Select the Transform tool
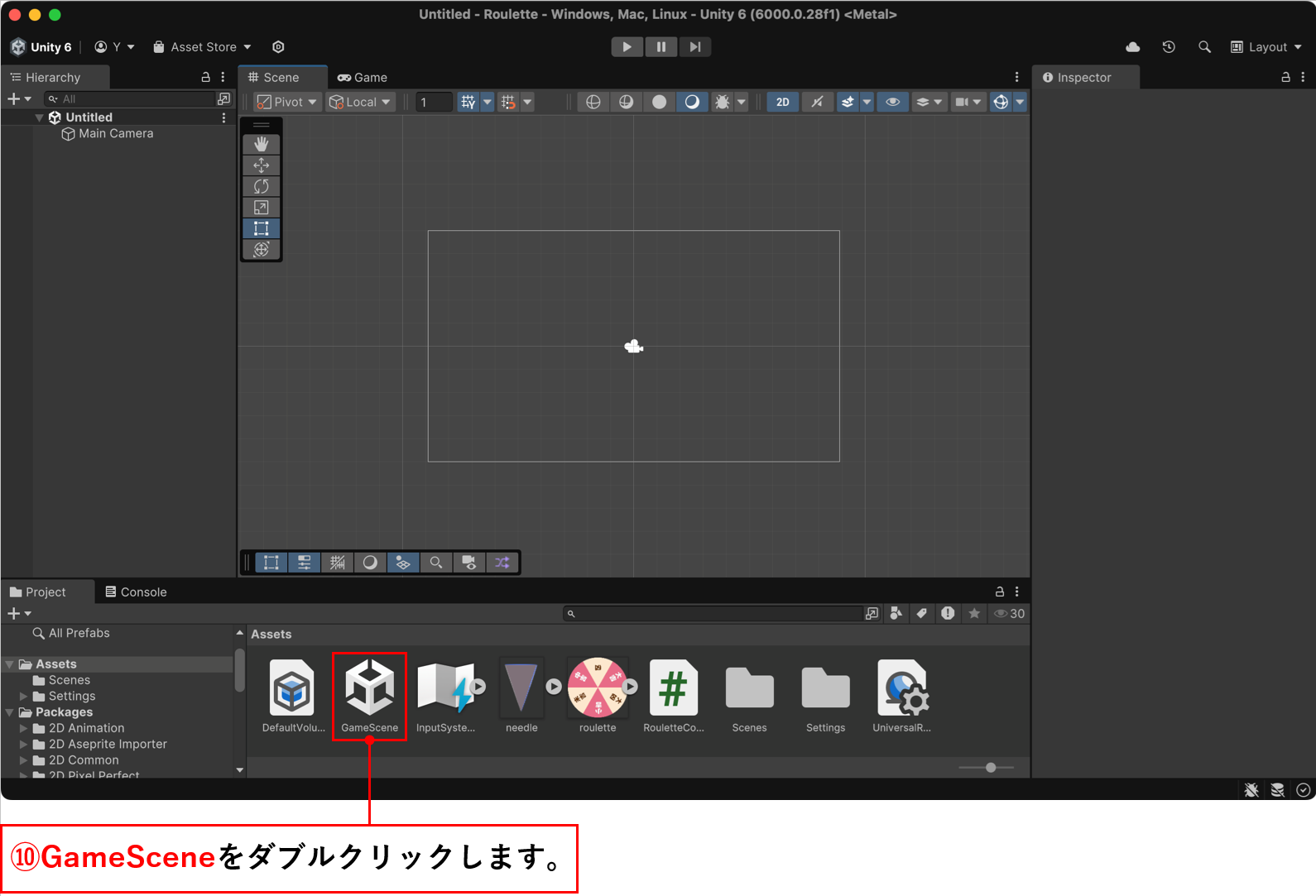This screenshot has height=896, width=1316. pyautogui.click(x=262, y=250)
